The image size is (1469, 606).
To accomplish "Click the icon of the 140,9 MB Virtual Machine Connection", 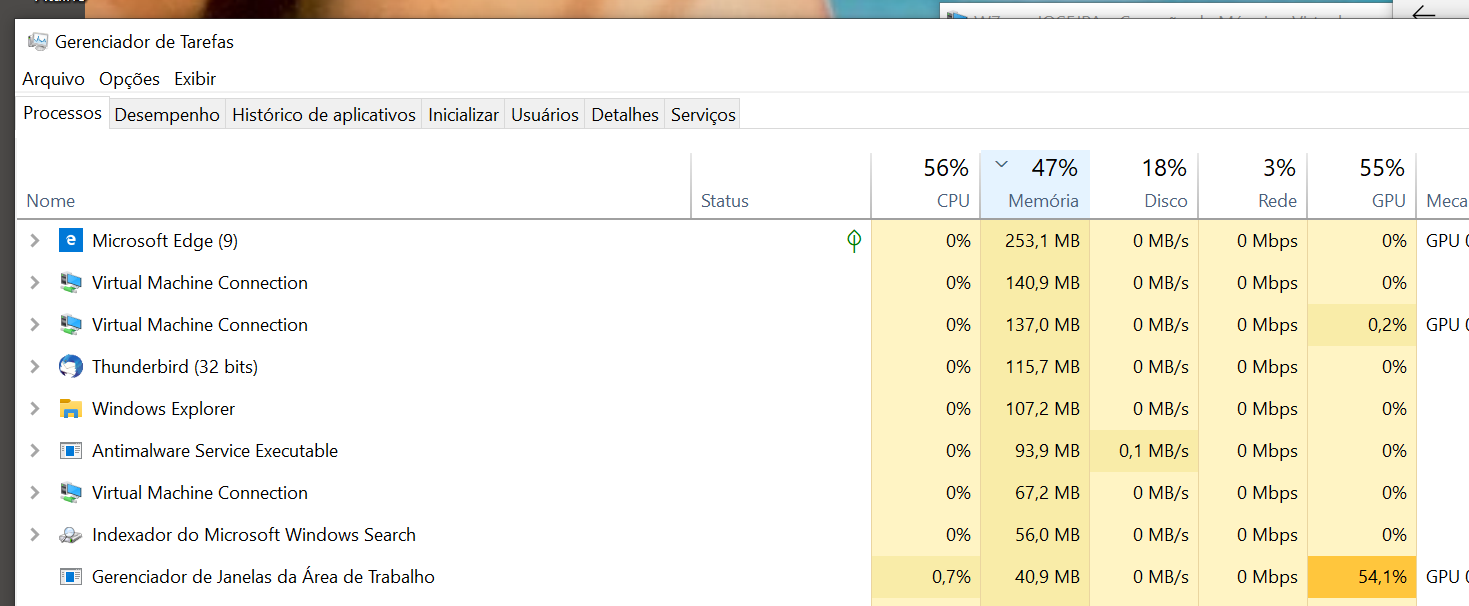I will pyautogui.click(x=70, y=283).
